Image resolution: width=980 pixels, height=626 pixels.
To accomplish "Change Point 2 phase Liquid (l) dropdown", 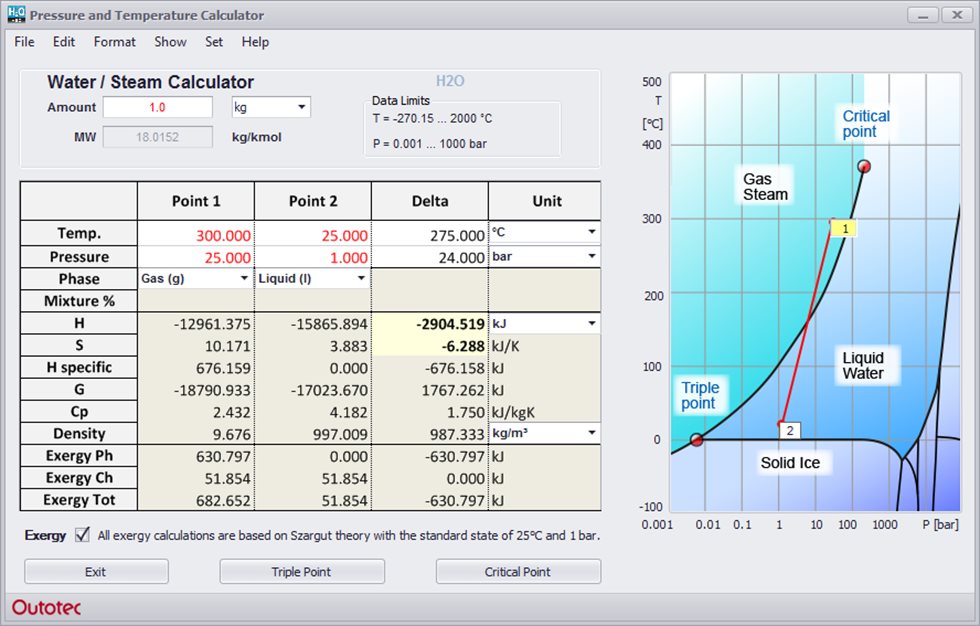I will [x=312, y=279].
